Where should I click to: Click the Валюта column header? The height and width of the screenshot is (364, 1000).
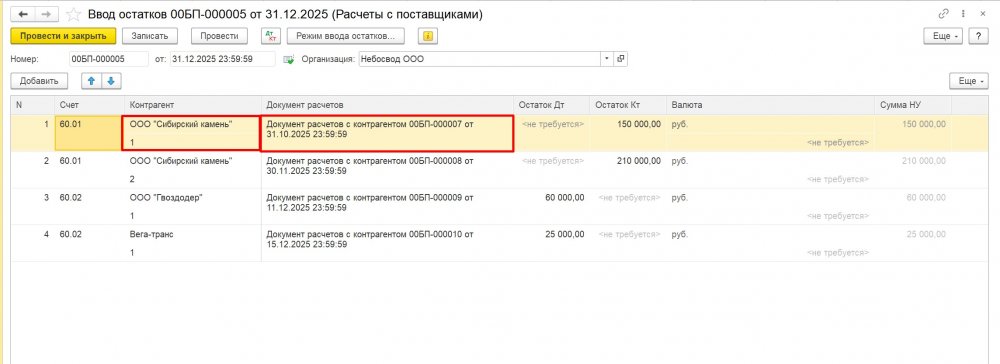770,105
